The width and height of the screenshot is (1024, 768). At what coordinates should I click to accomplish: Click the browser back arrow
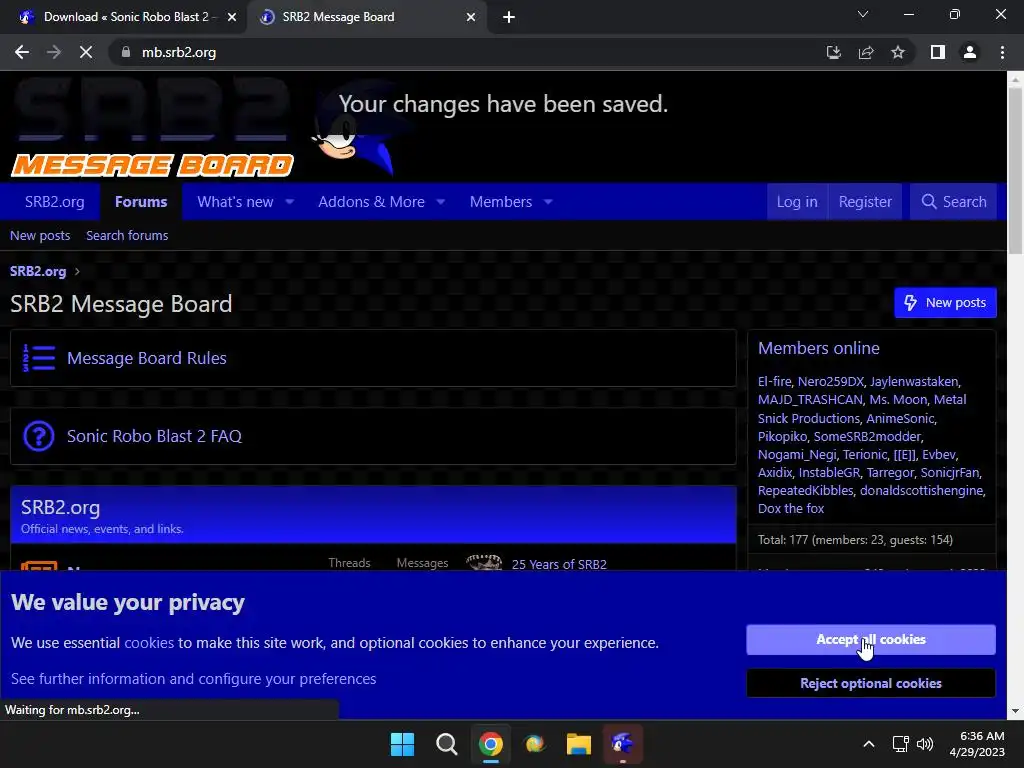click(22, 52)
